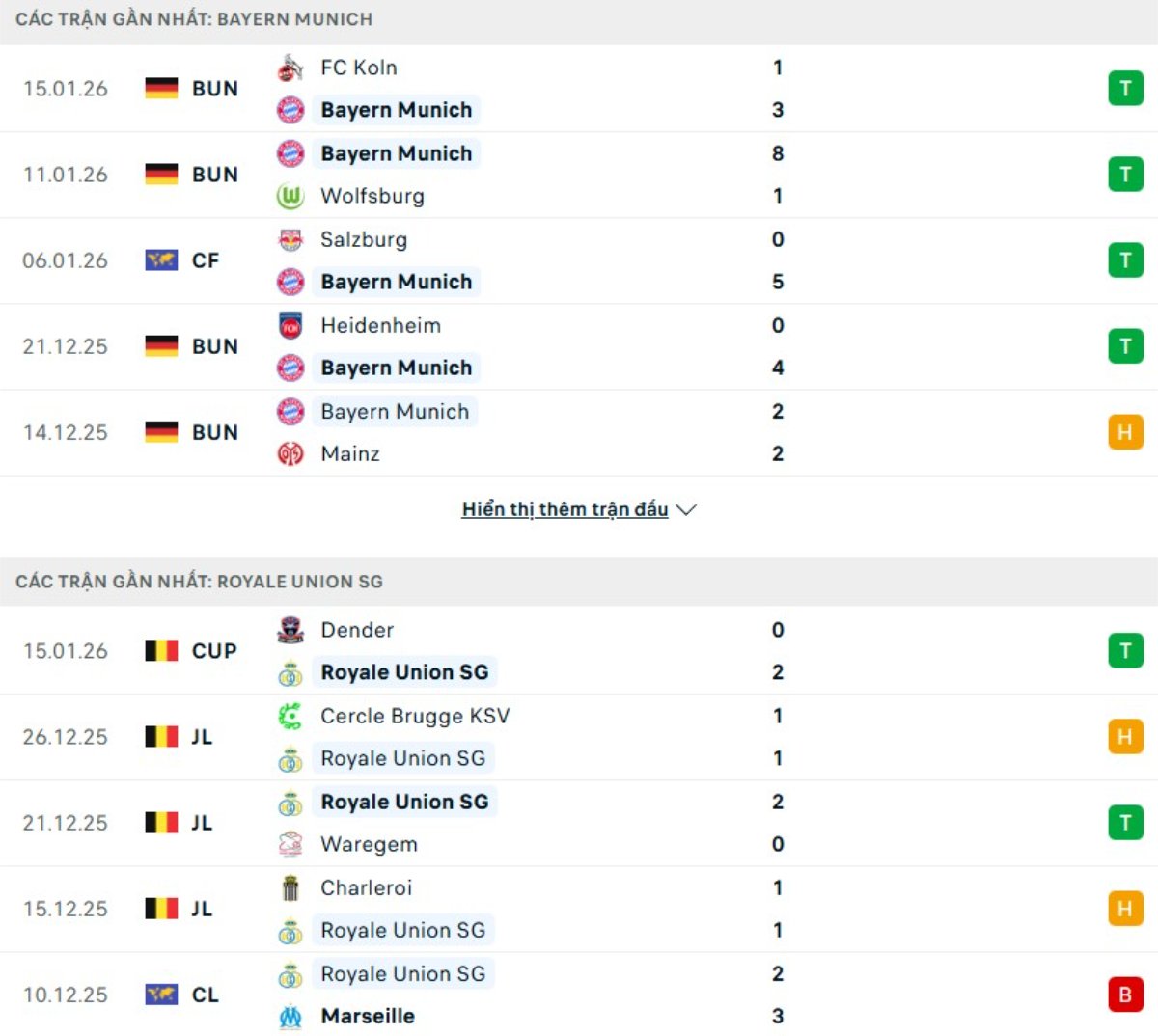This screenshot has height=1036, width=1158.
Task: Select the Marseille club crest
Action: tap(289, 1016)
